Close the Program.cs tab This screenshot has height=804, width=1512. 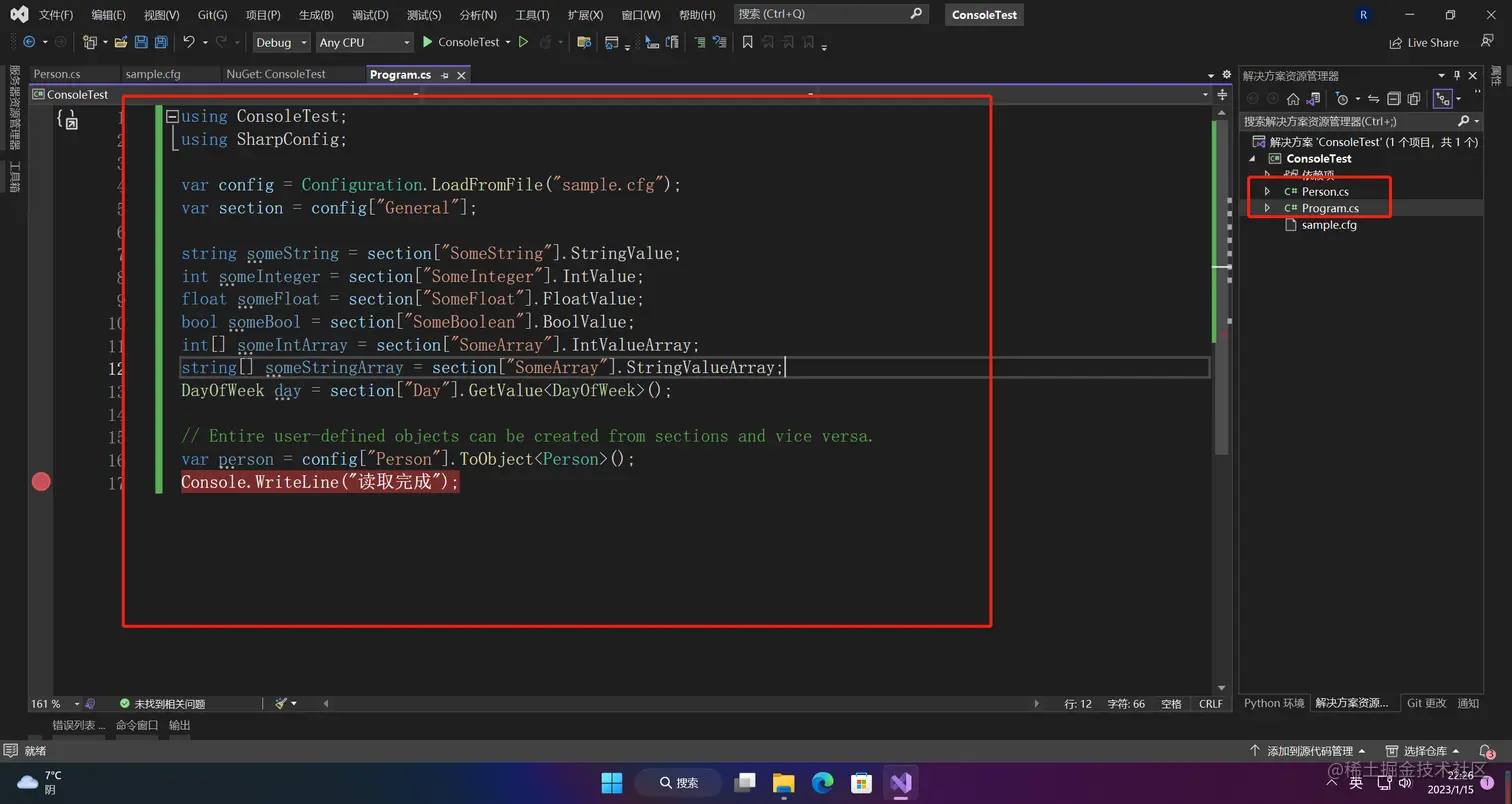[461, 75]
